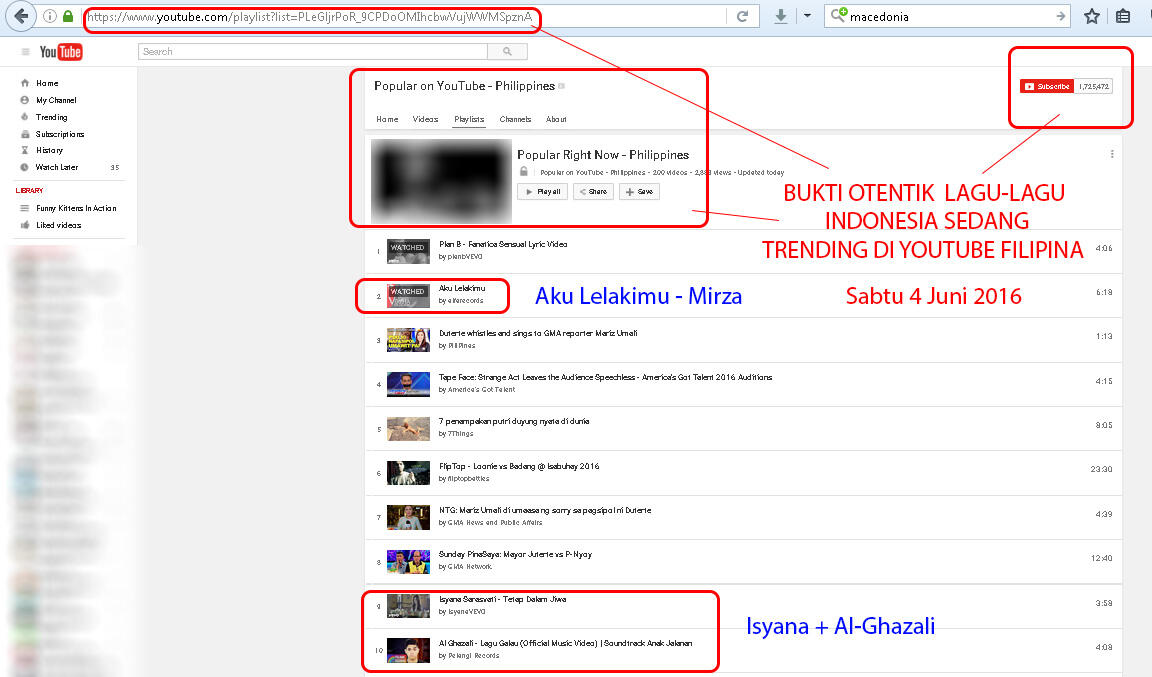Screen dimensions: 1152x677
Task: Switch to About tab
Action: pos(556,119)
